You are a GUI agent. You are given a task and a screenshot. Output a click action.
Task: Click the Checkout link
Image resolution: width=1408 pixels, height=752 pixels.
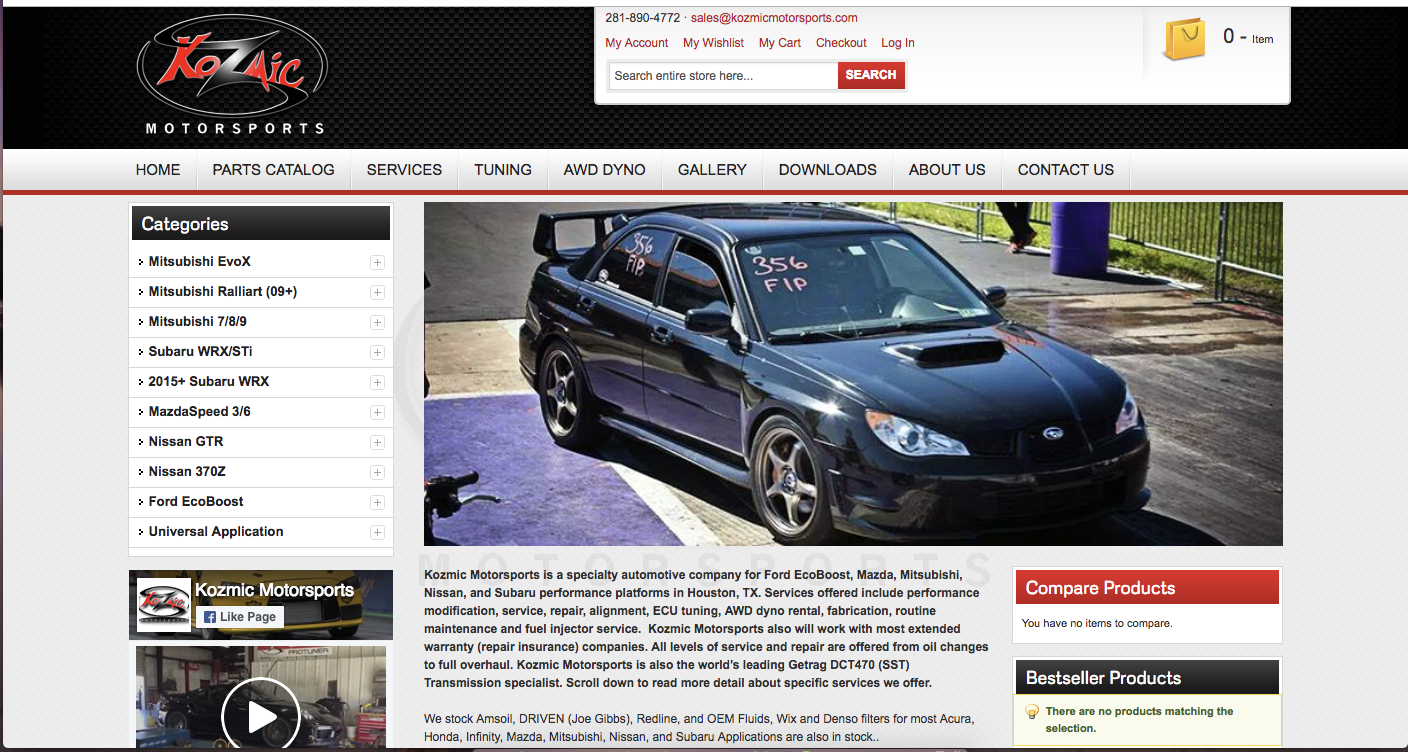click(841, 43)
